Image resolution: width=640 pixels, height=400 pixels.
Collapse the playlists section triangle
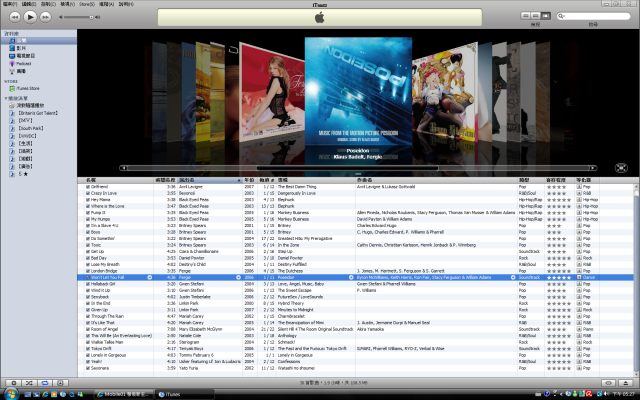5,98
